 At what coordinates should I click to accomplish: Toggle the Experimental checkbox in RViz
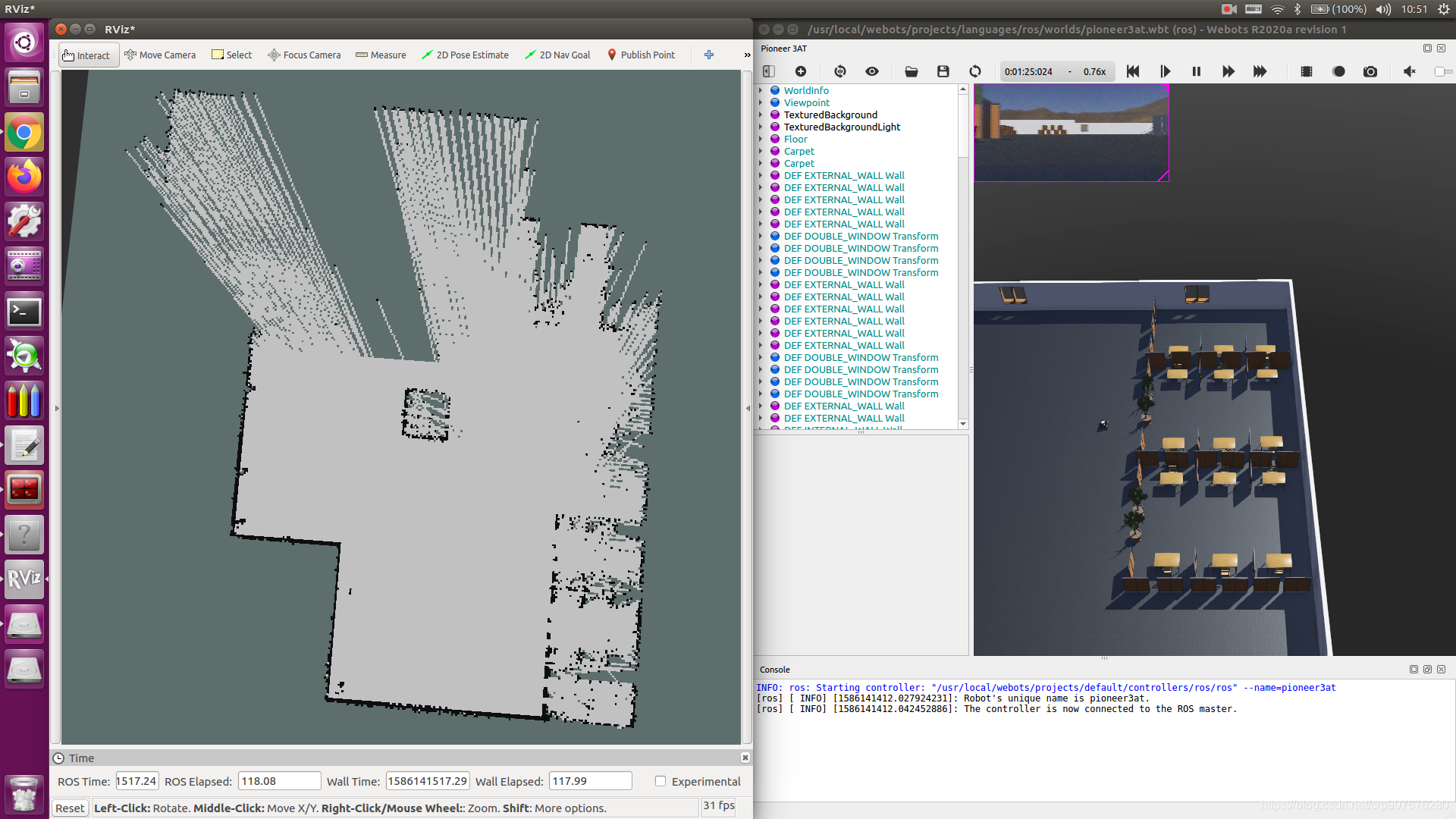[x=660, y=781]
